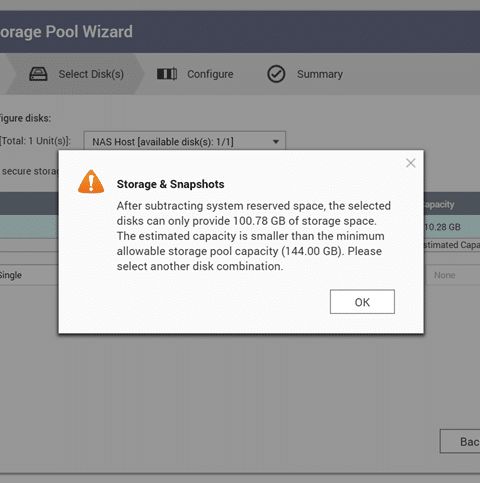Switch to the Summary wizard step
The height and width of the screenshot is (483, 480).
tap(320, 74)
